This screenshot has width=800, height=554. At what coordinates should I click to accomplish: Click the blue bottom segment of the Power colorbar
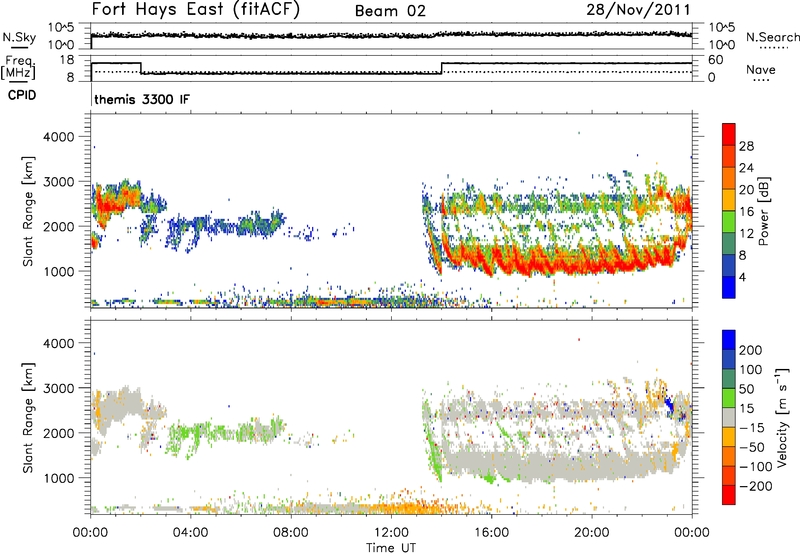tap(729, 287)
